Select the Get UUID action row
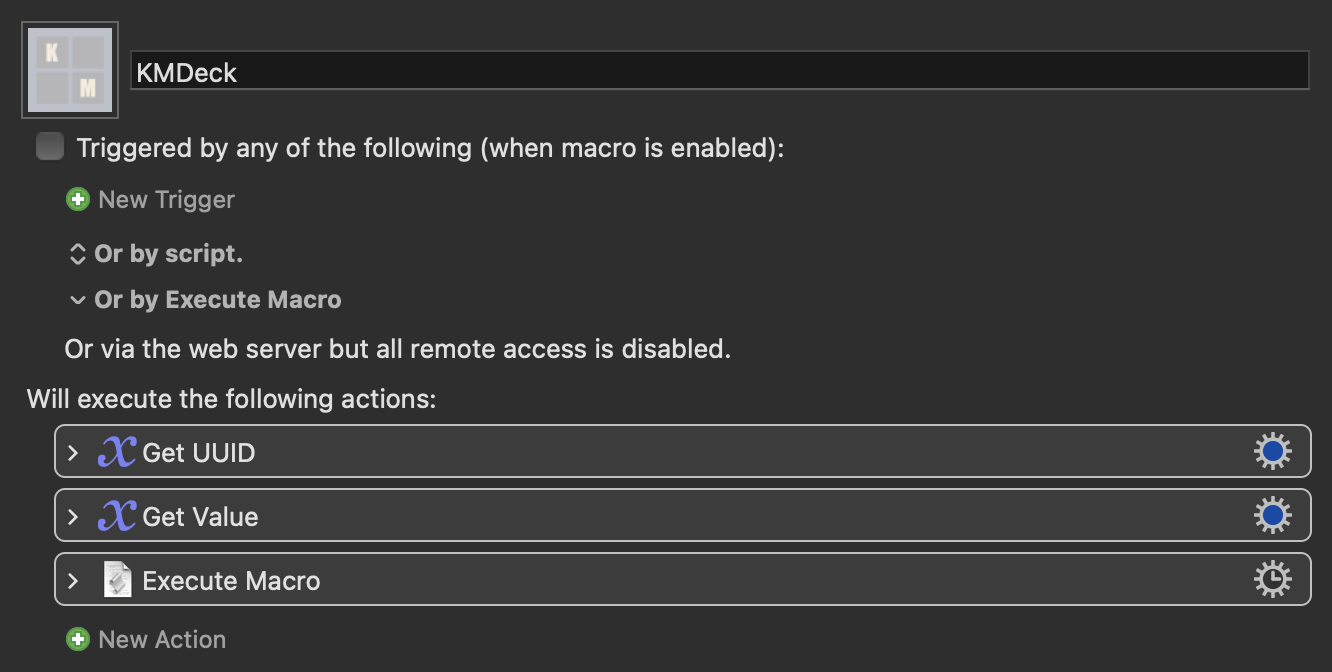Screen dimensions: 1332x672 682,452
